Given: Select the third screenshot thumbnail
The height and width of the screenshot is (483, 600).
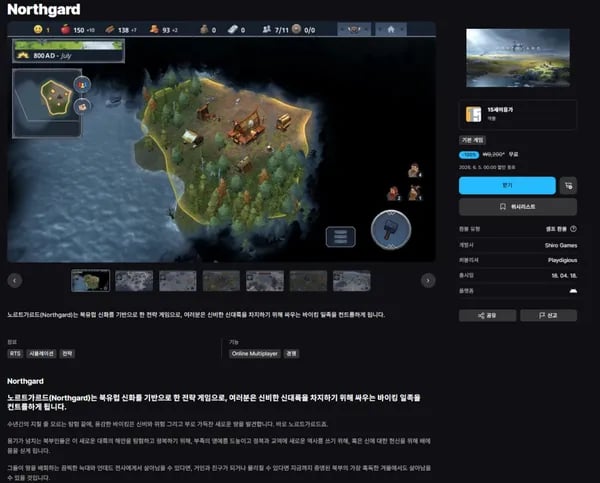Looking at the screenshot, I should [x=178, y=281].
